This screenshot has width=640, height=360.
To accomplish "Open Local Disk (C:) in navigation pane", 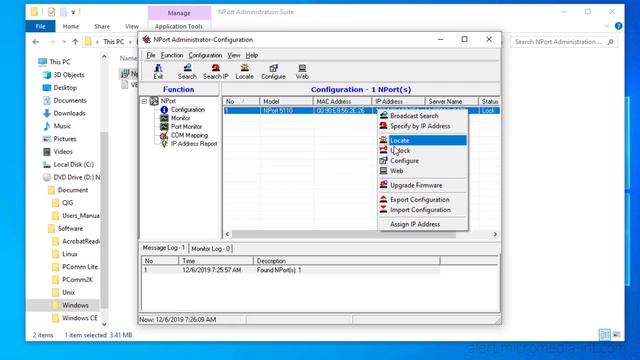I will click(x=73, y=164).
